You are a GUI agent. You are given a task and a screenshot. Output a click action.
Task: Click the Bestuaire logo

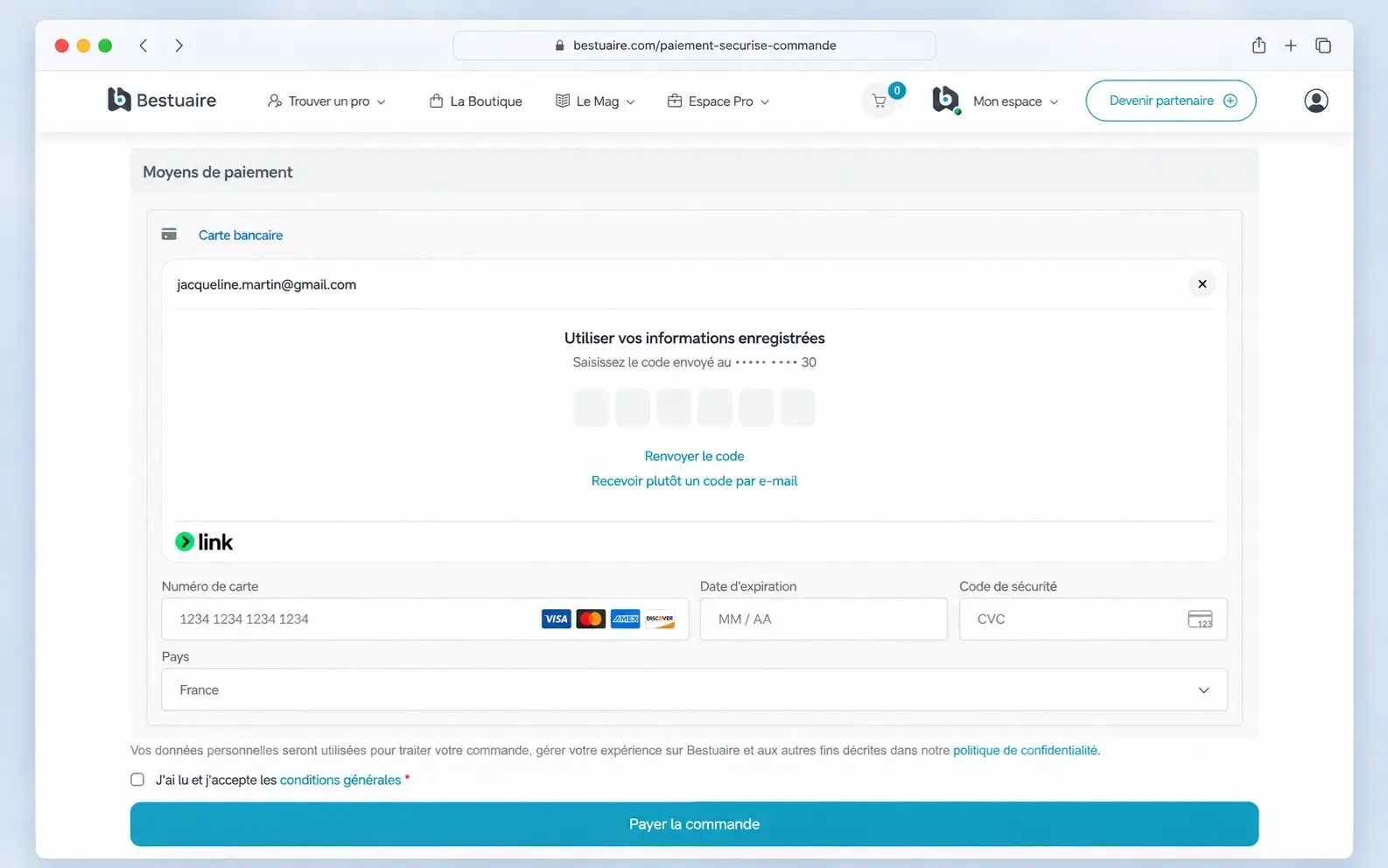(x=162, y=100)
